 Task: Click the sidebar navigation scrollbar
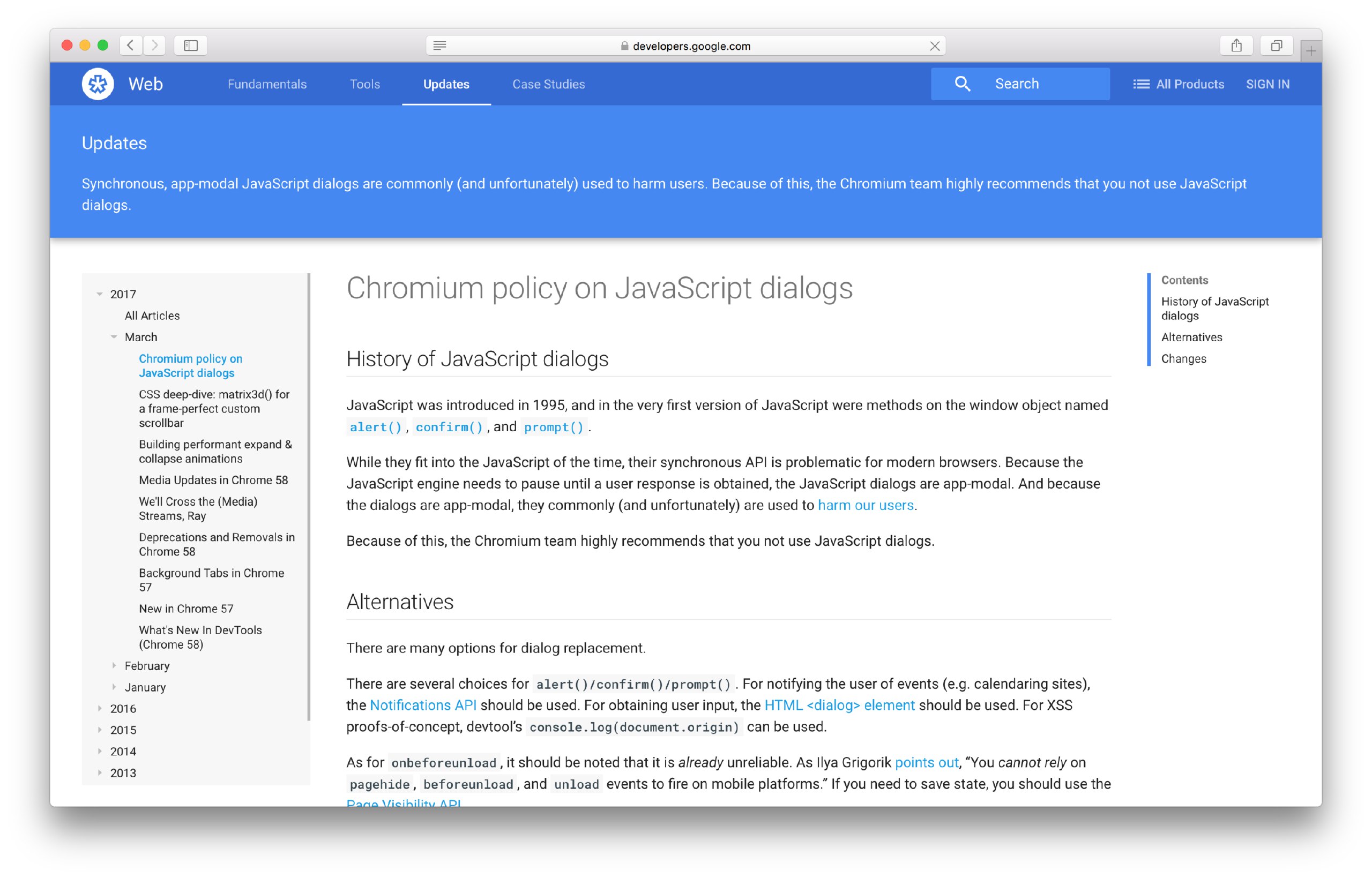pos(309,497)
